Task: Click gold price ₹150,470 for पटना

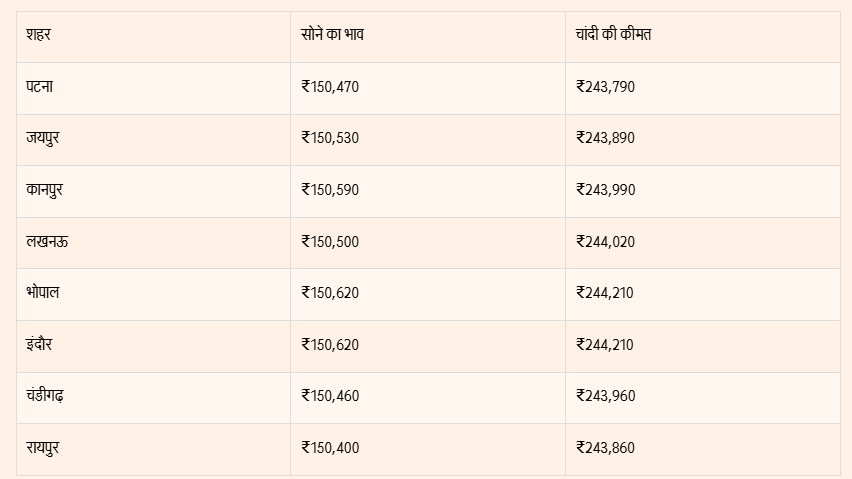Action: (330, 87)
